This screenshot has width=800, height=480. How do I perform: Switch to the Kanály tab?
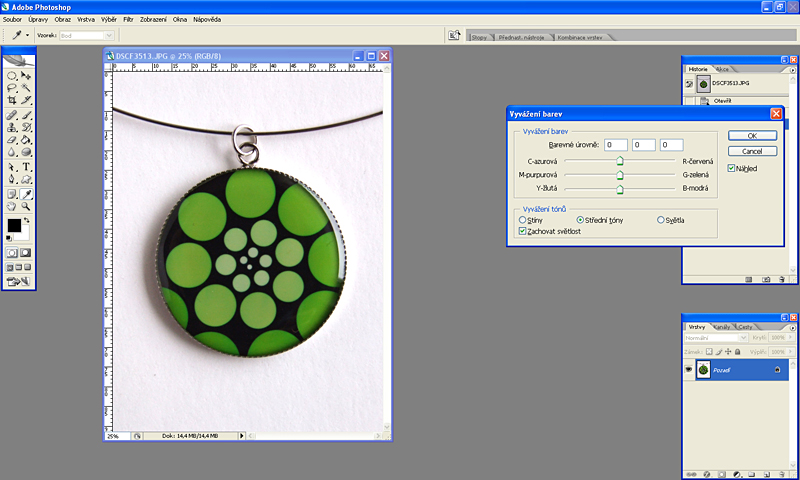[x=723, y=327]
